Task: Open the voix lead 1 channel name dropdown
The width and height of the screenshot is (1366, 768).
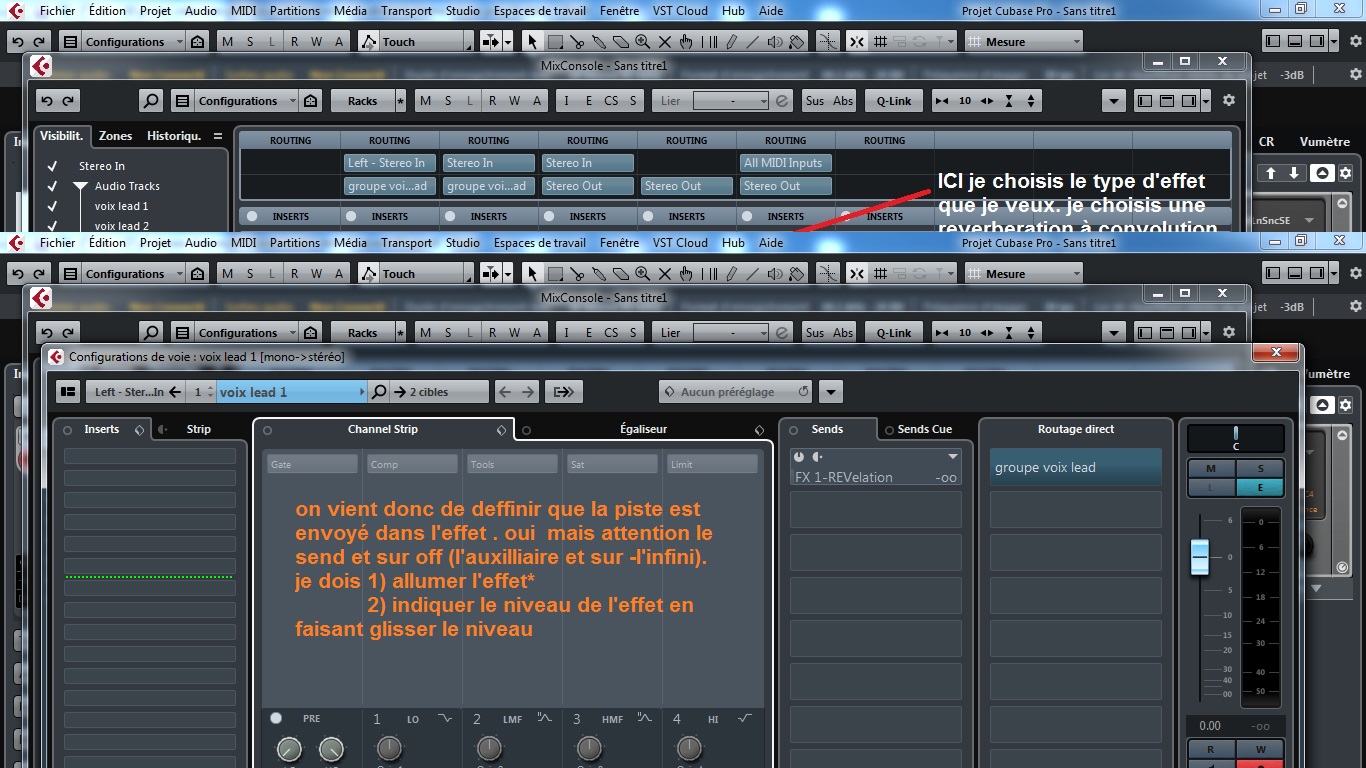Action: point(363,392)
